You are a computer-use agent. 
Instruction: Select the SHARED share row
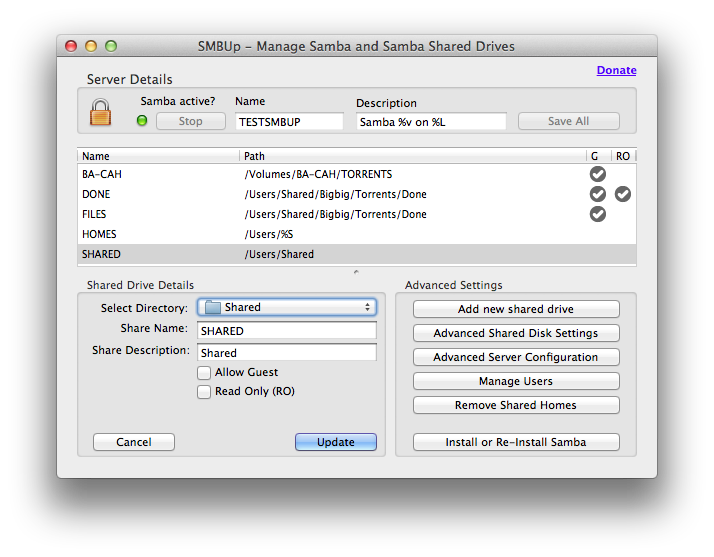pyautogui.click(x=357, y=254)
